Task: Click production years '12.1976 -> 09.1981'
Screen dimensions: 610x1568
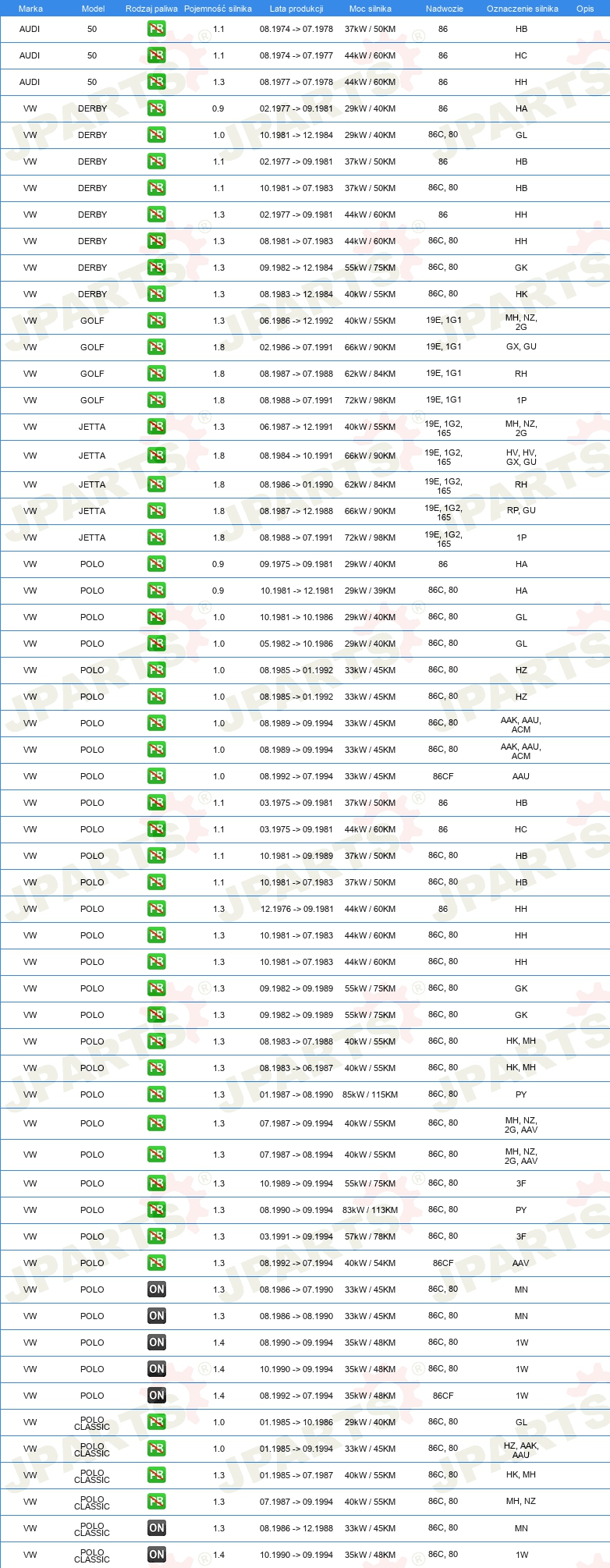Action: [x=296, y=909]
